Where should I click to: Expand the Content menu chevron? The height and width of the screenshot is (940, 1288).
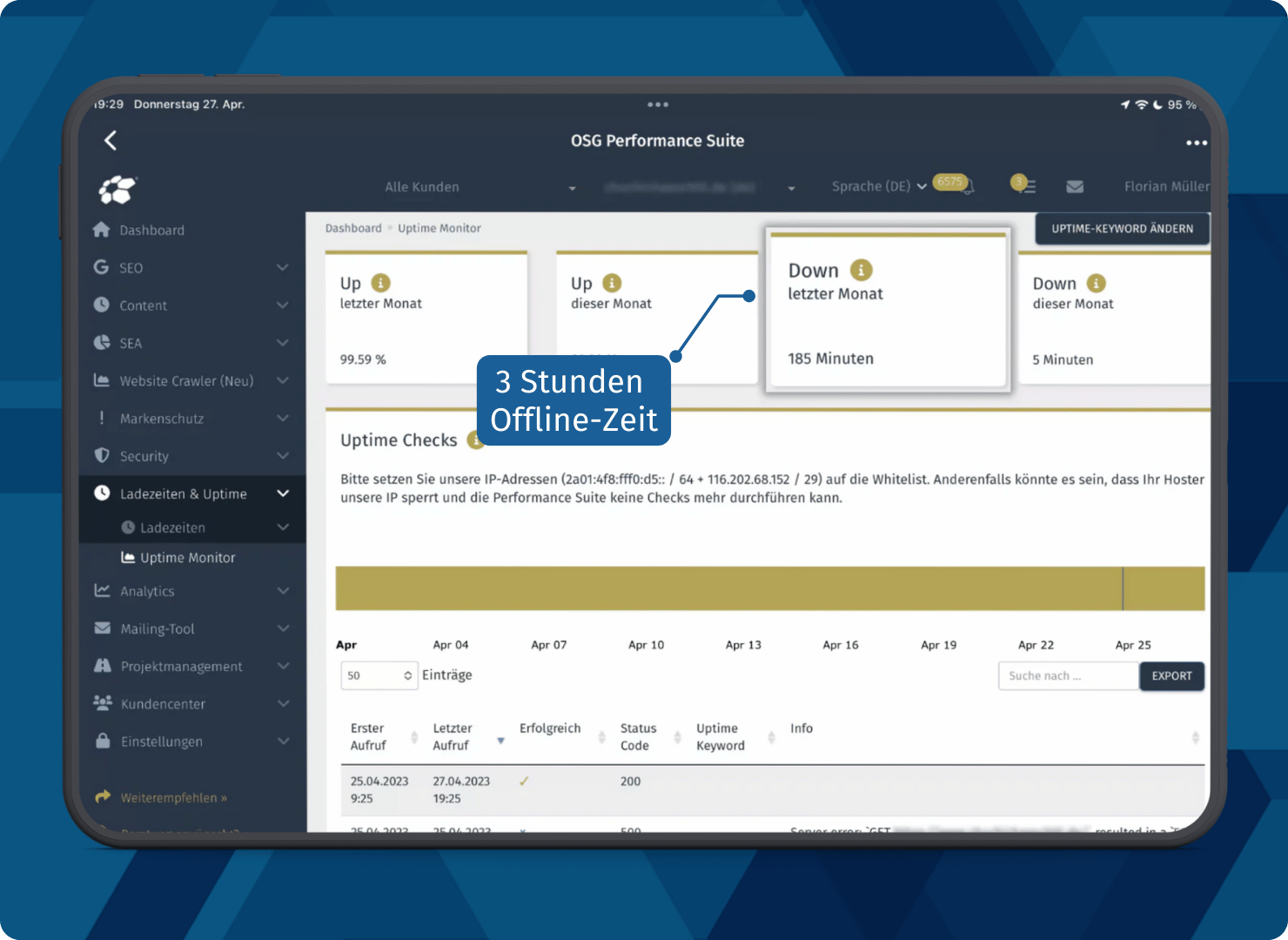point(283,305)
